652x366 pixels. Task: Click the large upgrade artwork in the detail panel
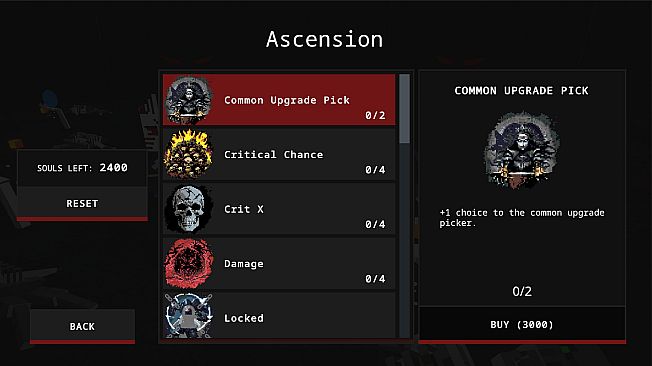pyautogui.click(x=522, y=151)
